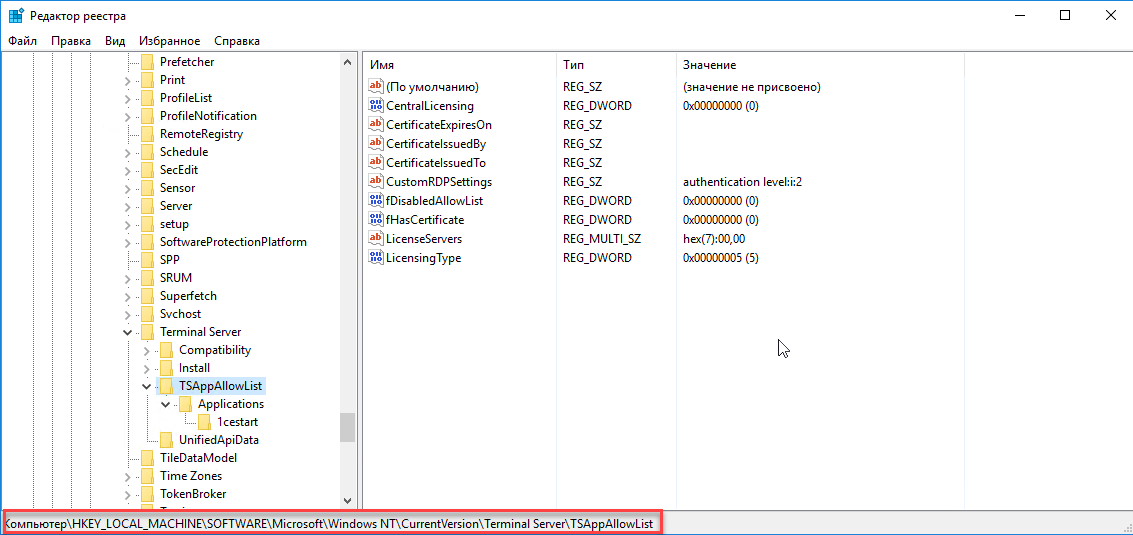Screen dimensions: 1133x535
Task: Sort values by Имя column header
Action: 460,65
